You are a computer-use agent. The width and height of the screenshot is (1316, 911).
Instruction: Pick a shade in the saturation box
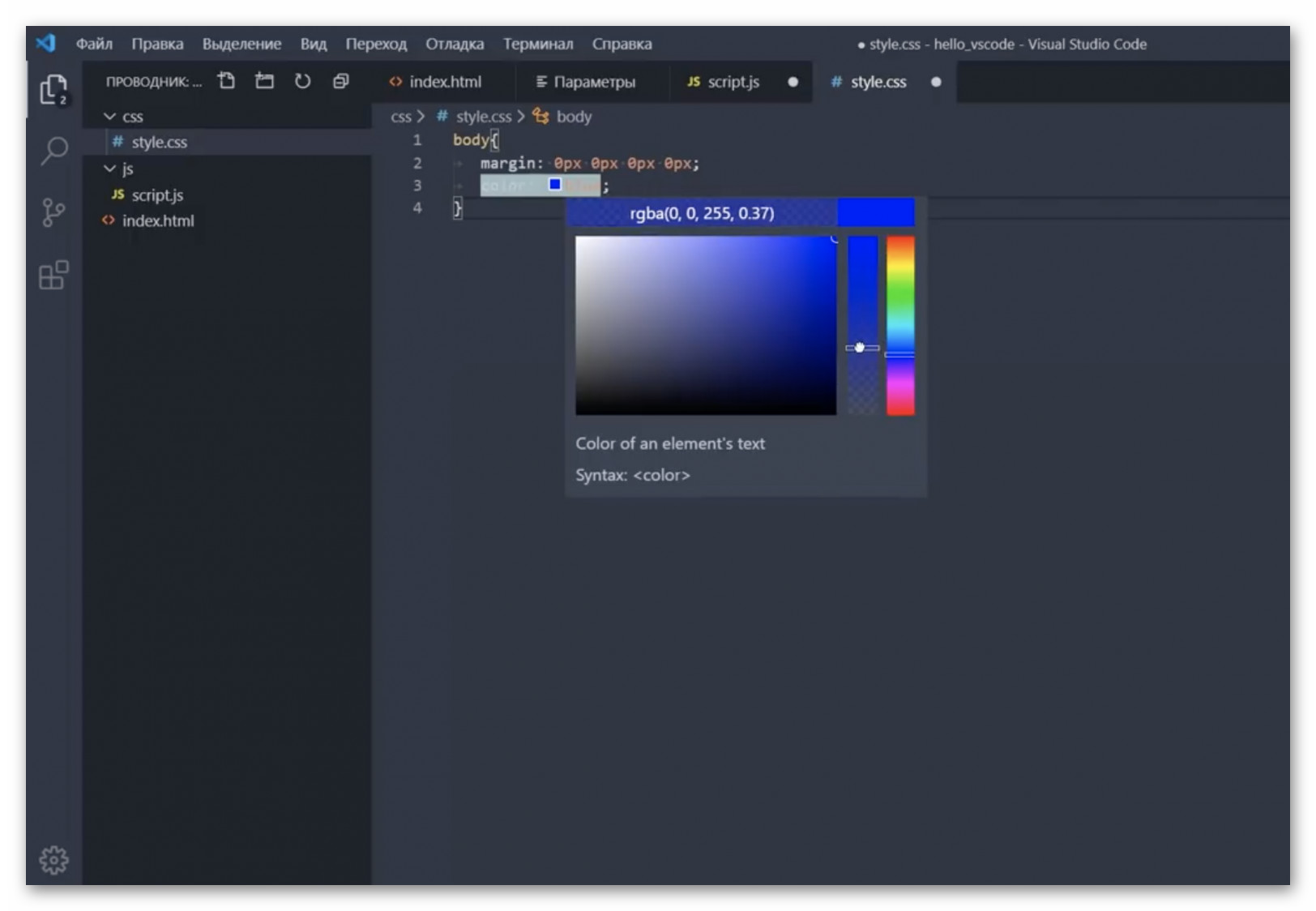pos(706,325)
